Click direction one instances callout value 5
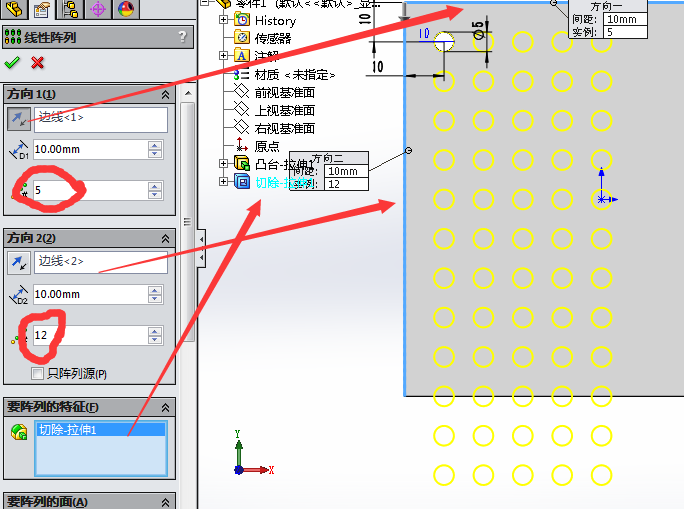Screen dimensions: 684x509 625,32
